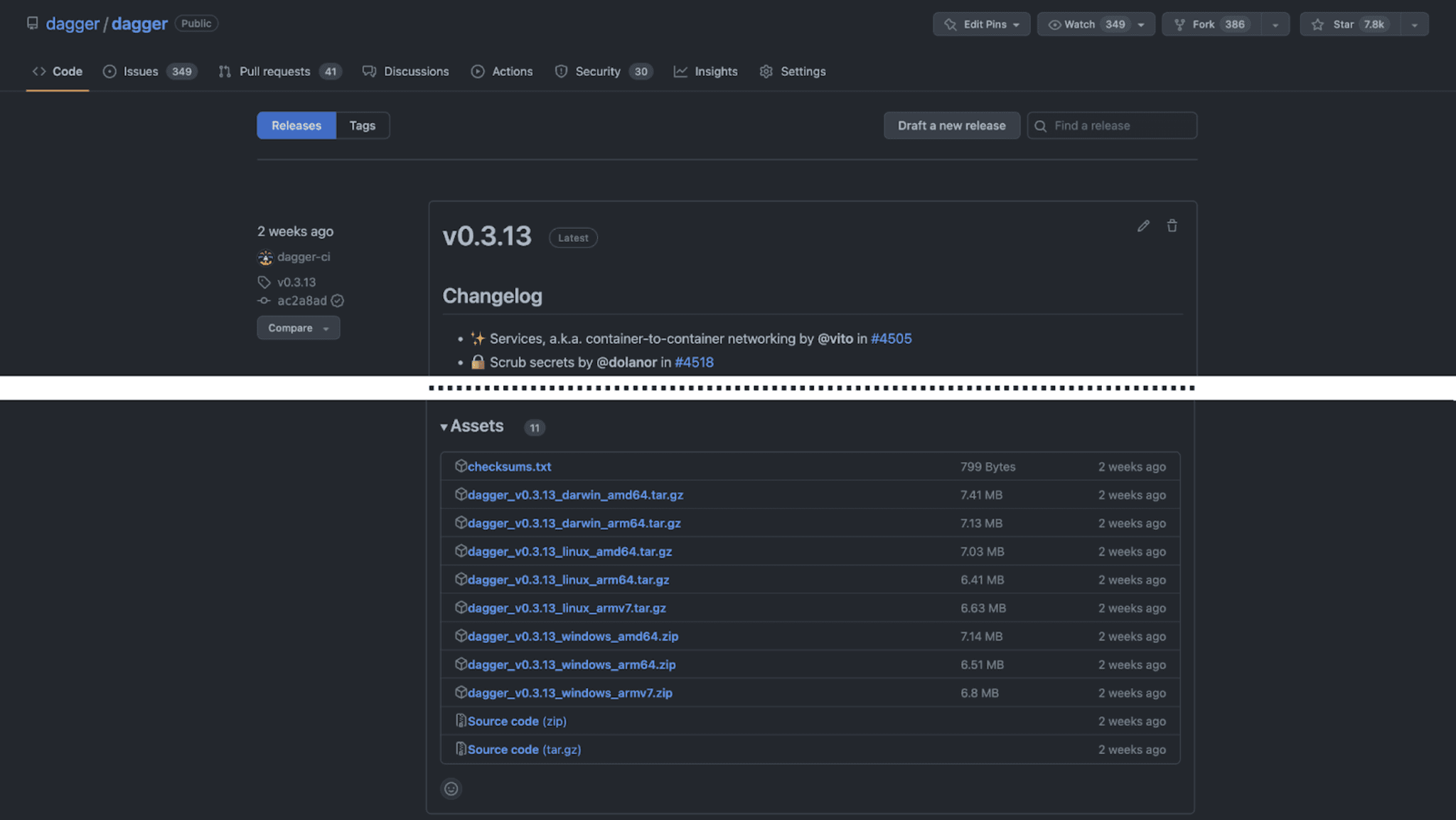Open the Compare dropdown
This screenshot has height=820, width=1456.
298,327
